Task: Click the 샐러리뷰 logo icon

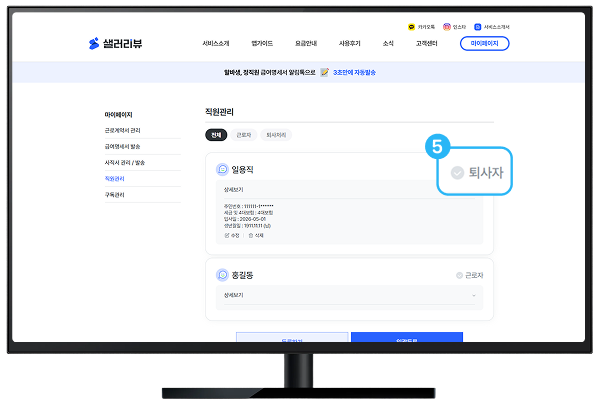Action: 94,44
